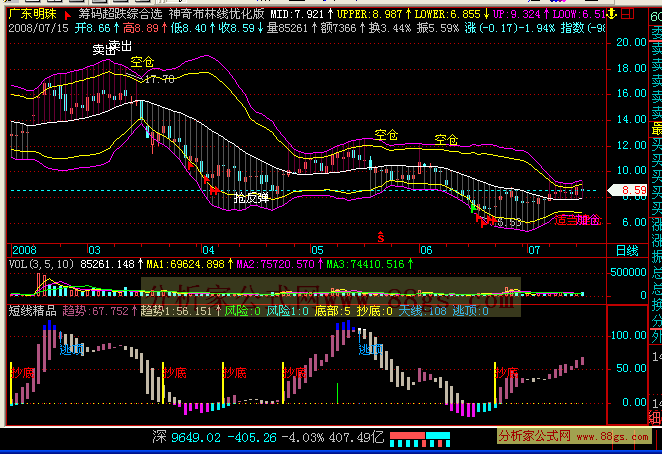
Task: Click the 5.53 low price annotation
Action: point(509,223)
